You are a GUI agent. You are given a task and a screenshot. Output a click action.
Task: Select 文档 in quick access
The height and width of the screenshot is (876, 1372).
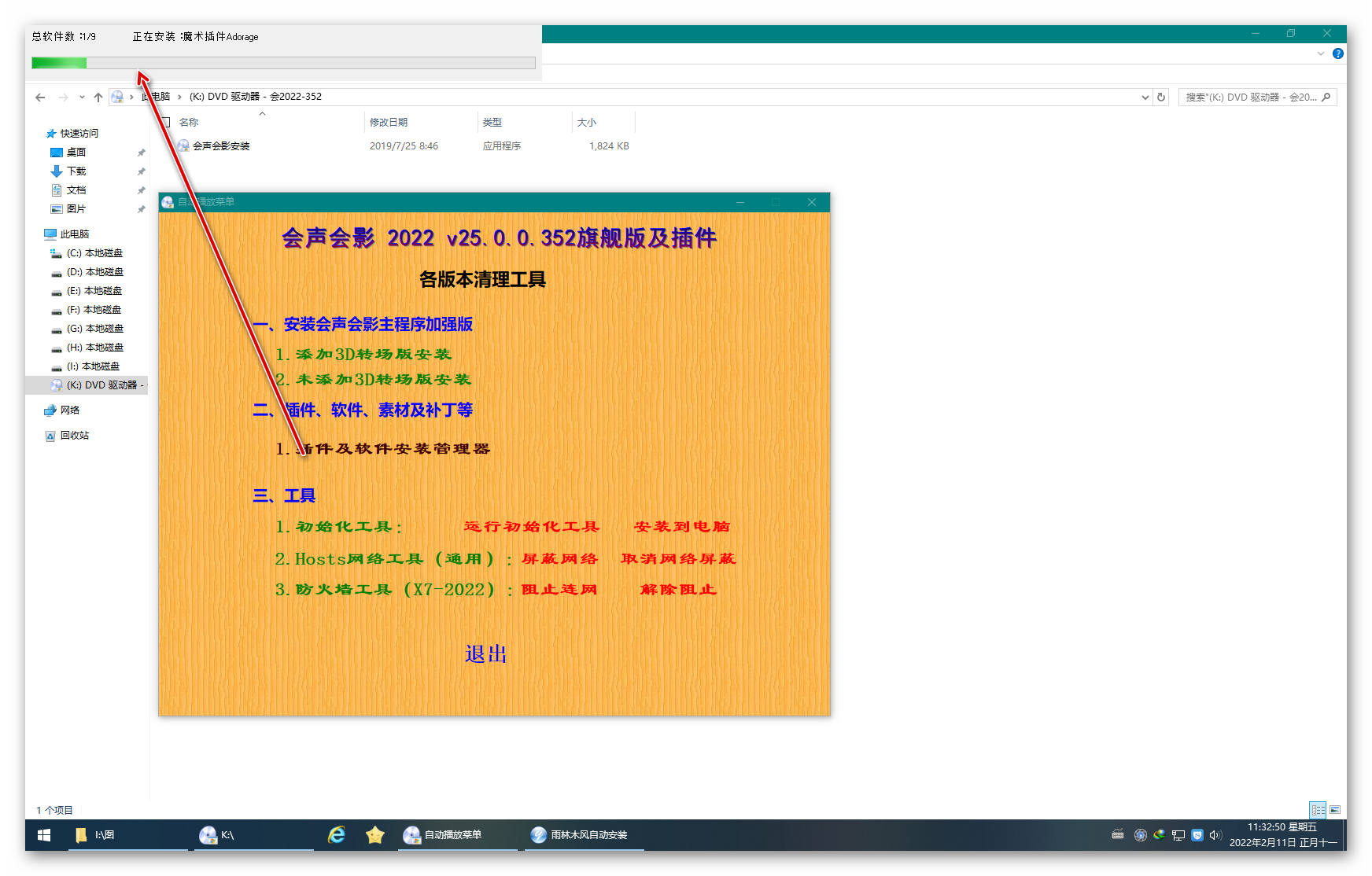(76, 190)
